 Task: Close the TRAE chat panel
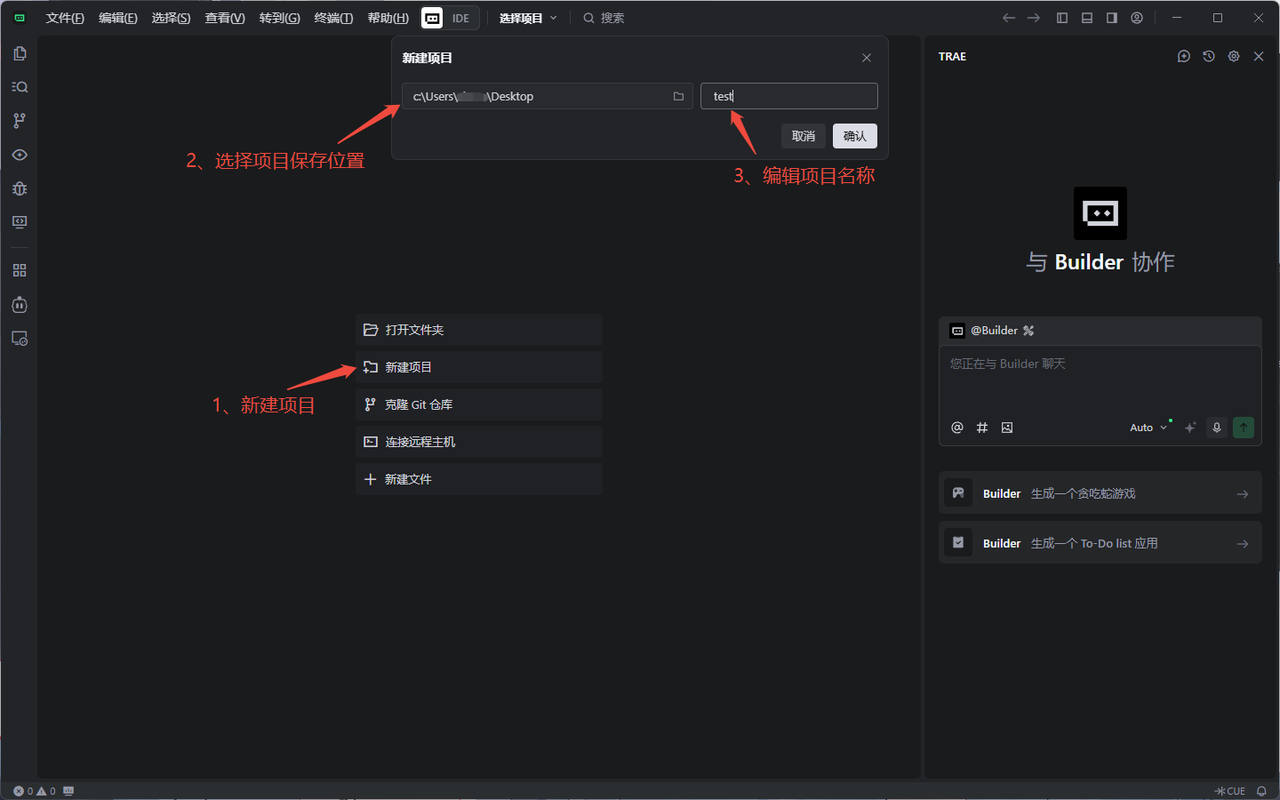(1259, 57)
